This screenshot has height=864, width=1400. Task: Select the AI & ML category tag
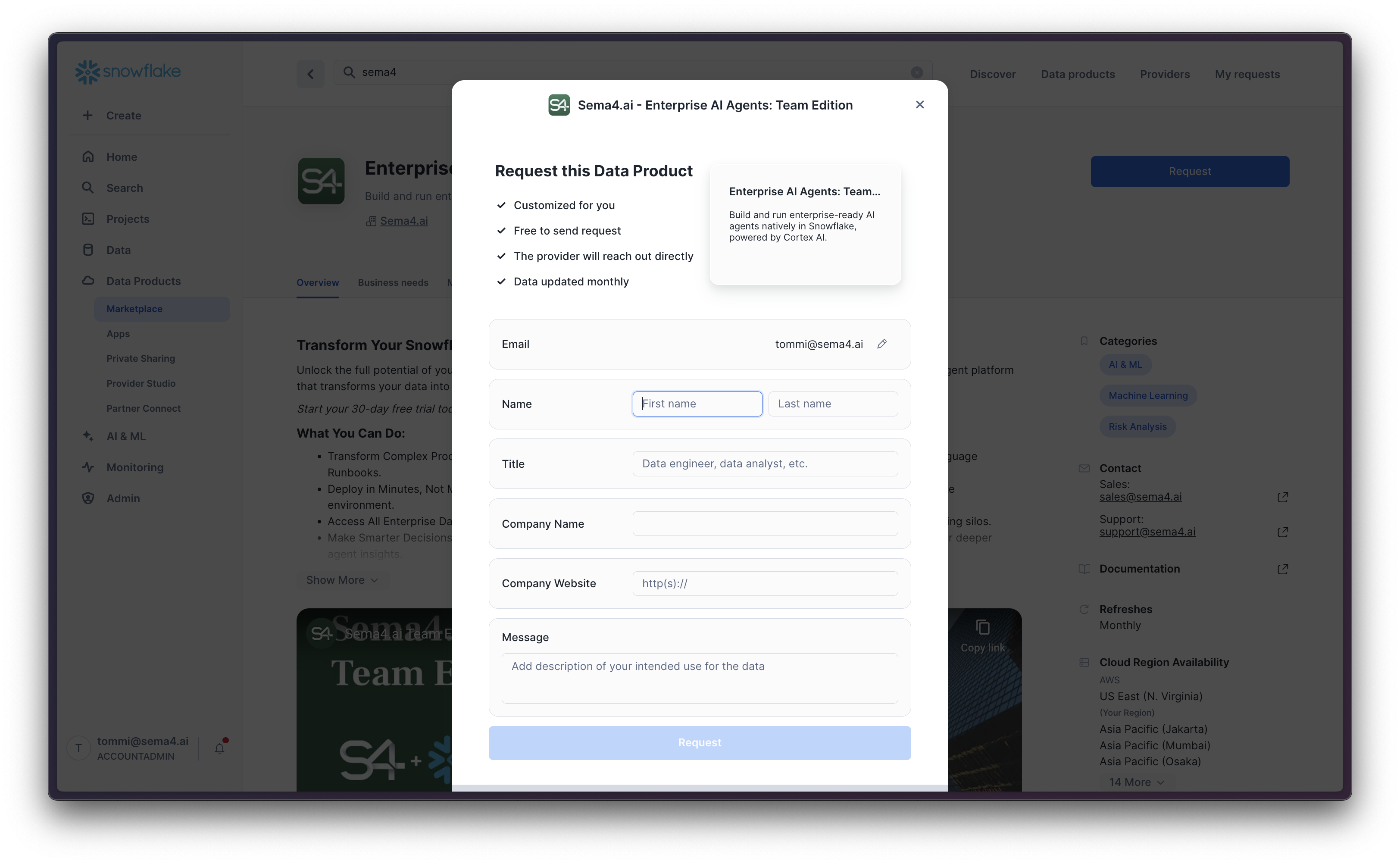pyautogui.click(x=1125, y=365)
